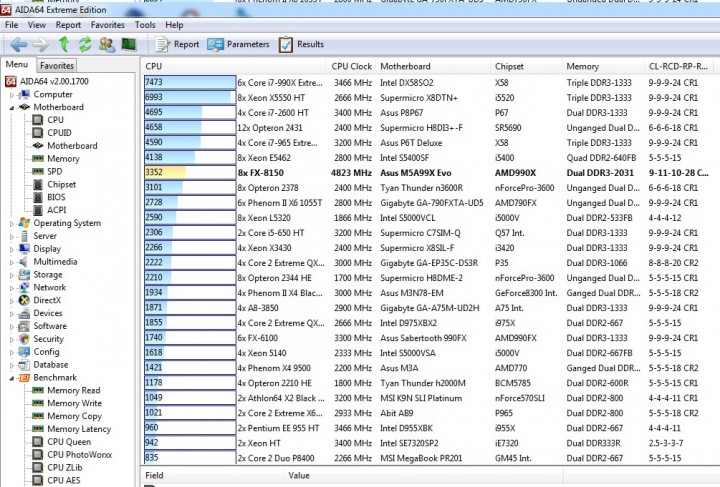Select the Config tree item
Image resolution: width=720 pixels, height=487 pixels.
point(46,352)
